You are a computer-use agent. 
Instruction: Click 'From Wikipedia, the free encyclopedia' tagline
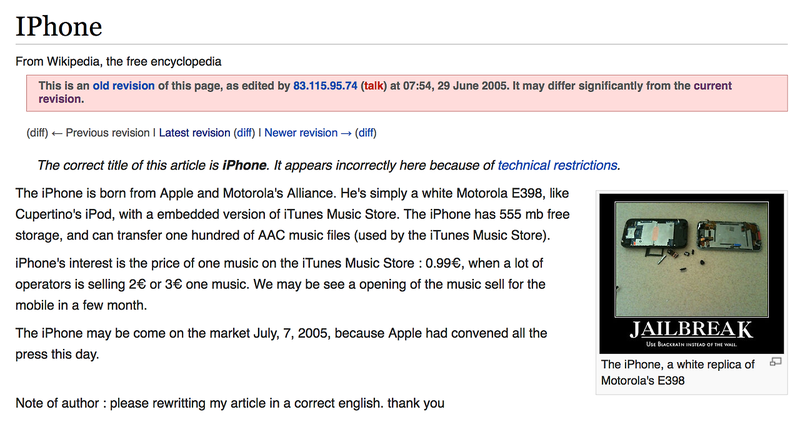coord(118,62)
